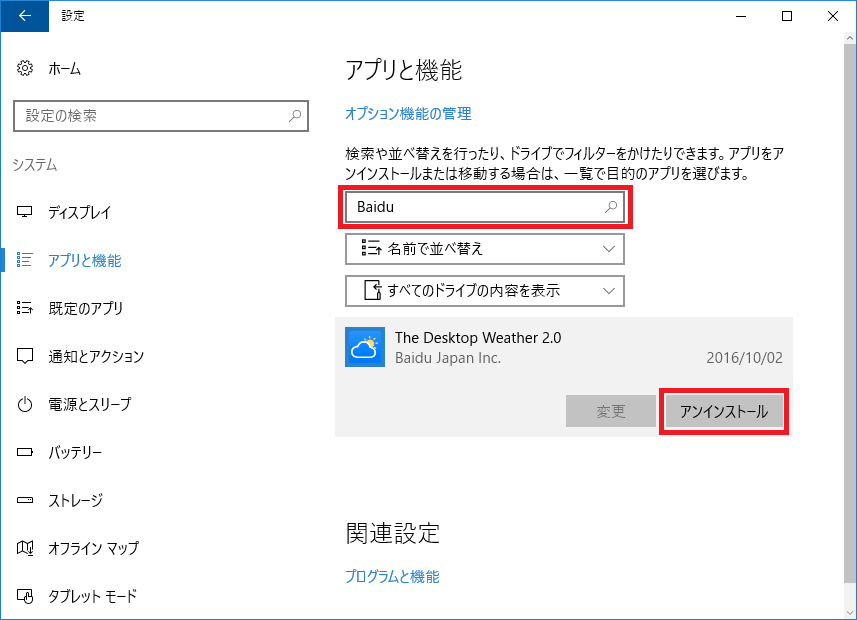857x620 pixels.
Task: Click the Display monitor icon
Action: click(x=25, y=212)
